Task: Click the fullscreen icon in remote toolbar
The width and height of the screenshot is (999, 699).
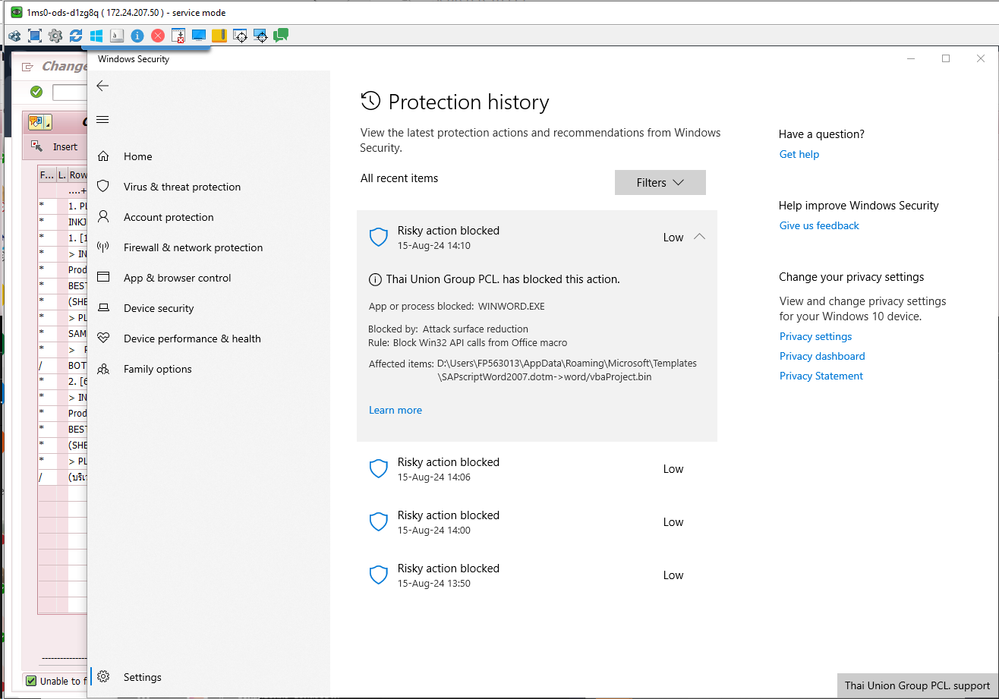Action: click(x=35, y=36)
